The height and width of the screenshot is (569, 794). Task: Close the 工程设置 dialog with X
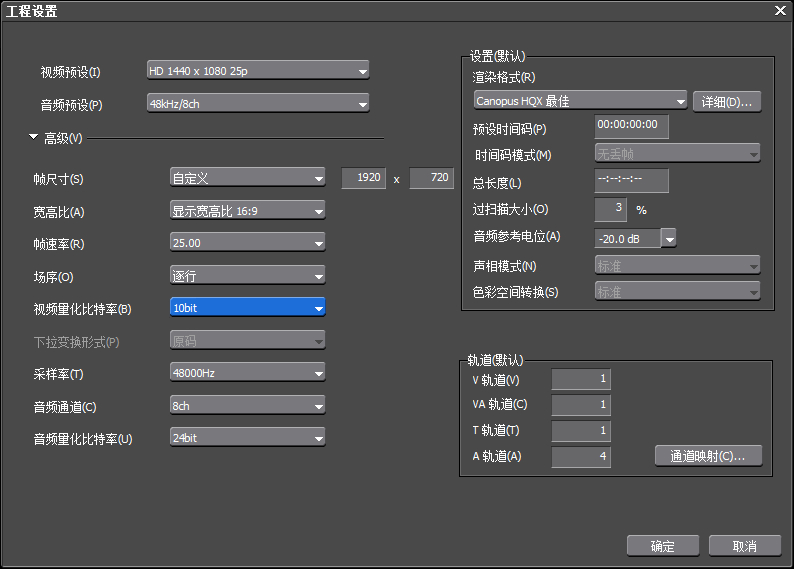pos(780,10)
